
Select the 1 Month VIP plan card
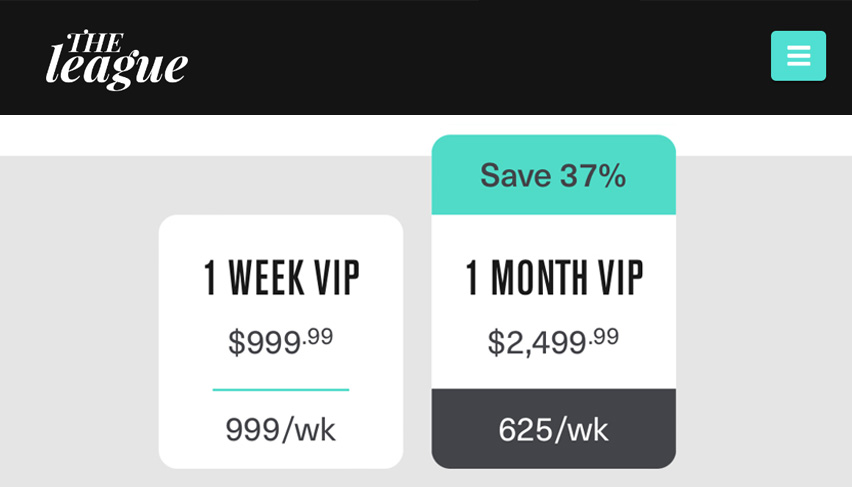click(554, 302)
